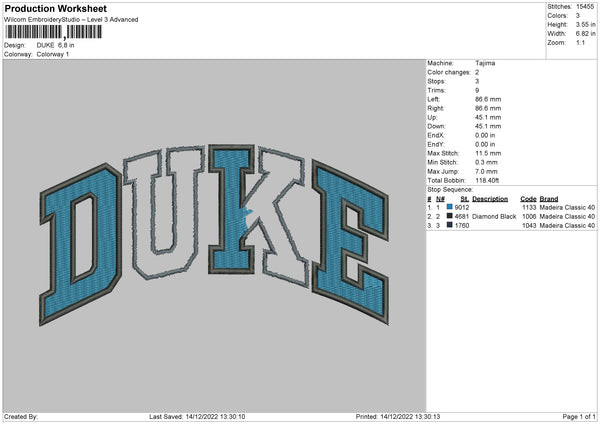This screenshot has height=424, width=600.
Task: Click the Production Worksheet title
Action: point(55,8)
